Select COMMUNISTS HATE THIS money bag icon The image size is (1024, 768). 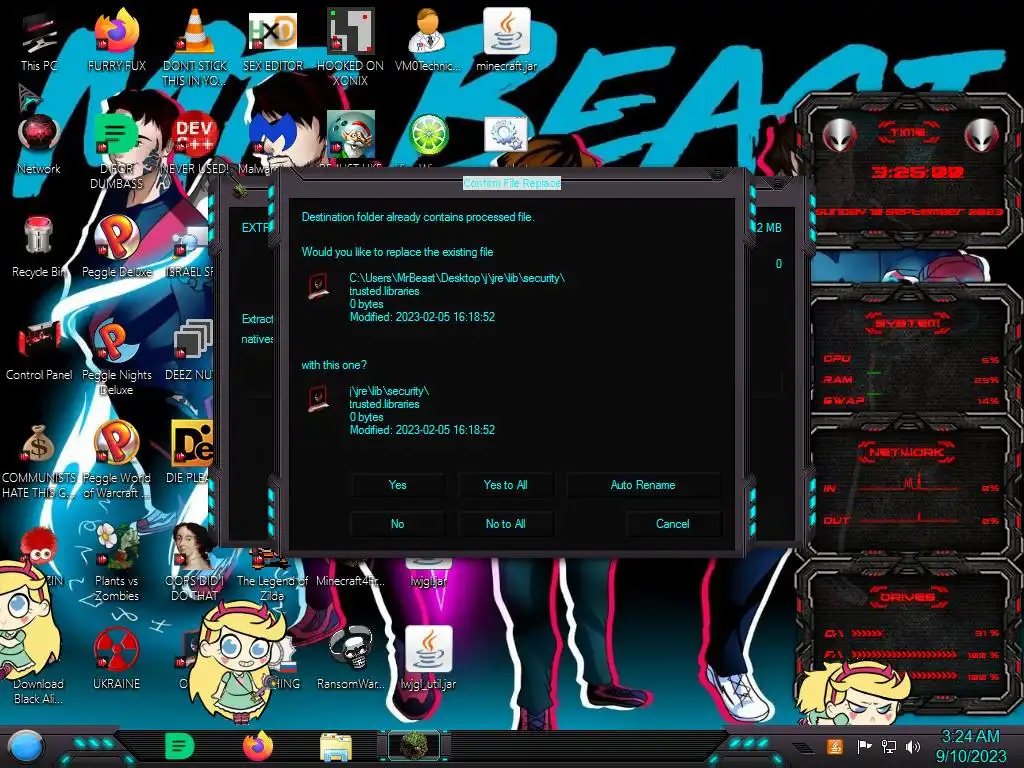pos(39,460)
